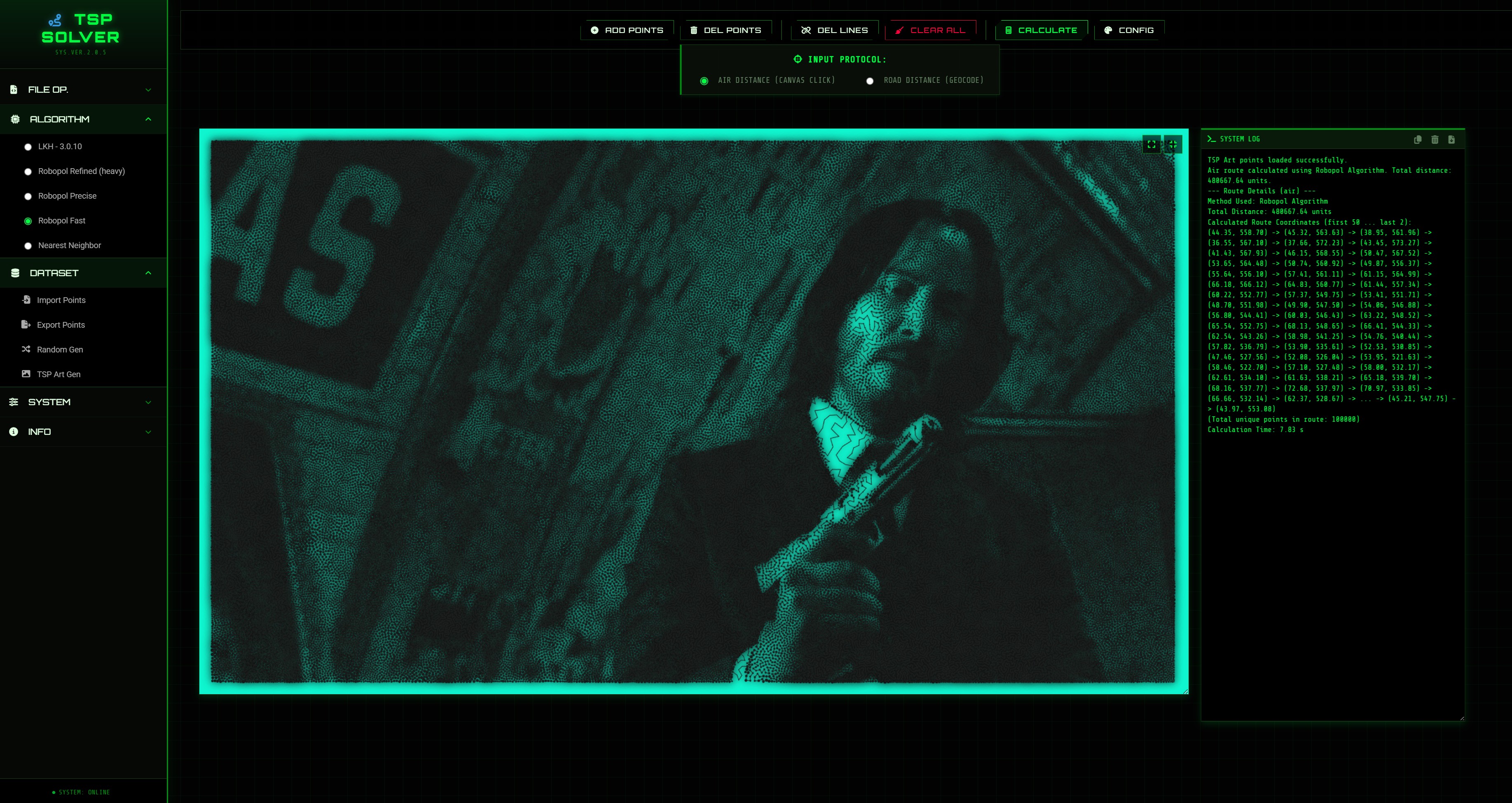This screenshot has height=803, width=1512.
Task: Click the compress/fit-view icon on the canvas
Action: tap(1173, 145)
